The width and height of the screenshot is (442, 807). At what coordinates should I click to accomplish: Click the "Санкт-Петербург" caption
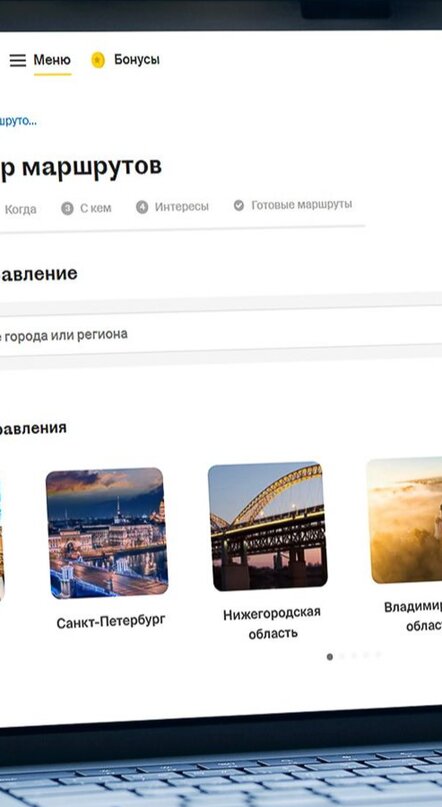(x=111, y=622)
